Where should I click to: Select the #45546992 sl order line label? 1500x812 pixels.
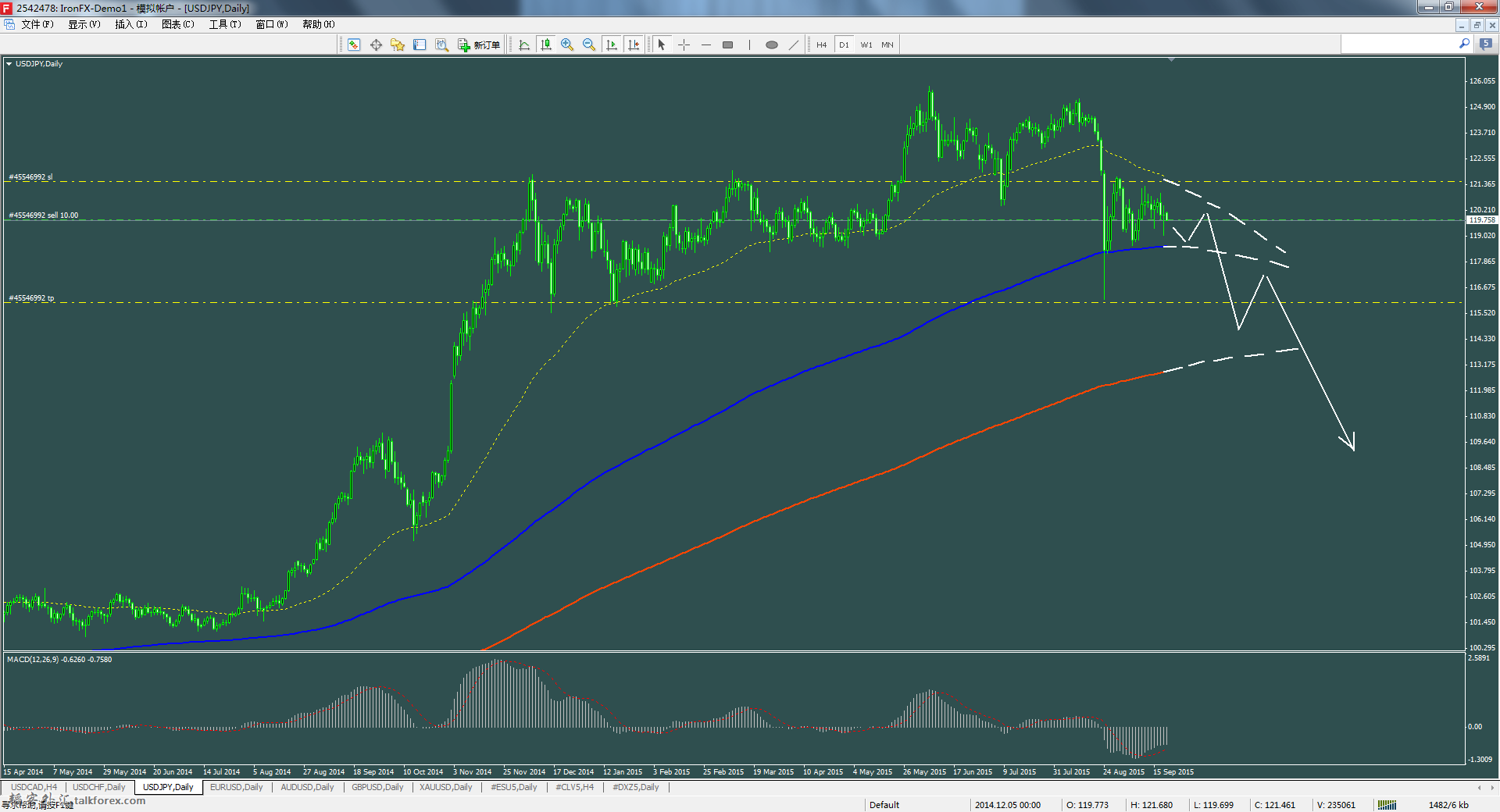(31, 177)
